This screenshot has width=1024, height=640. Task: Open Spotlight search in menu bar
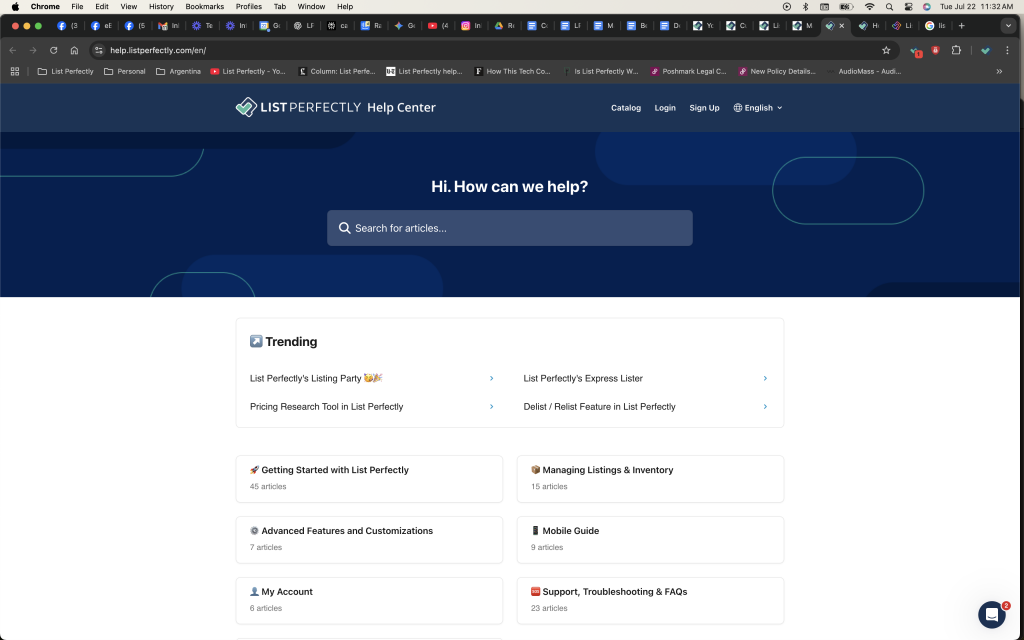tap(889, 7)
